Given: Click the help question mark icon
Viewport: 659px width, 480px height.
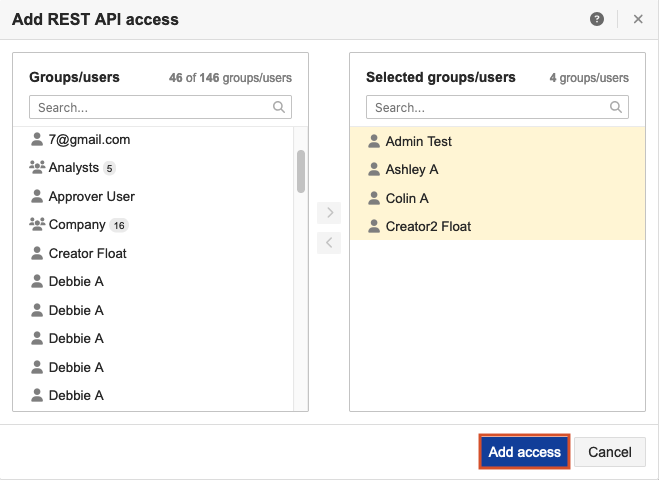Looking at the screenshot, I should pyautogui.click(x=597, y=19).
